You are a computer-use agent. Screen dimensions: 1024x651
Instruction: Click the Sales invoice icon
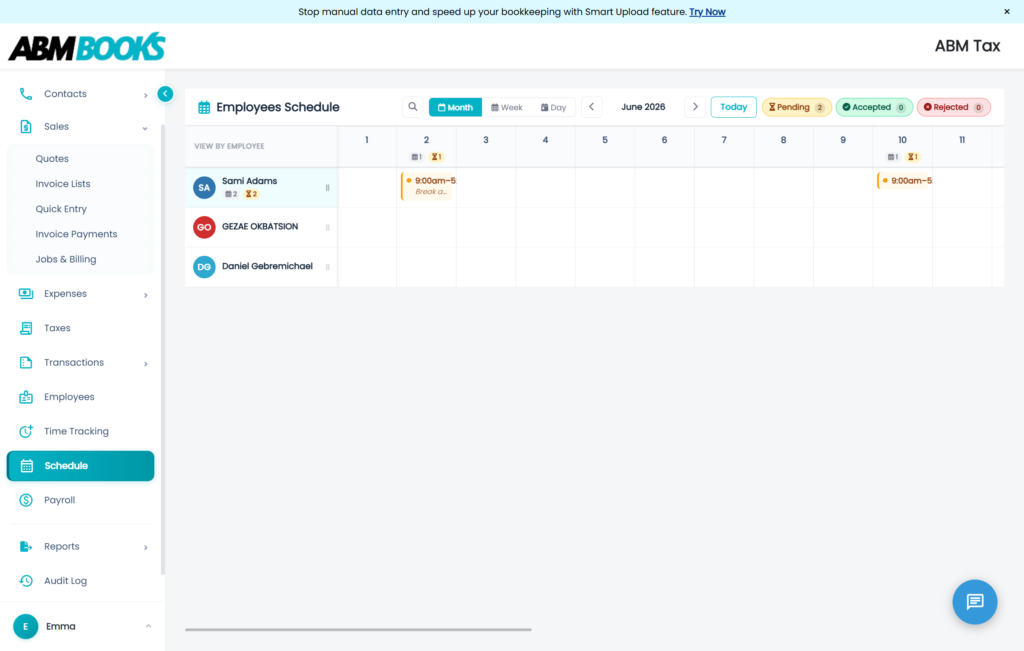(x=25, y=127)
